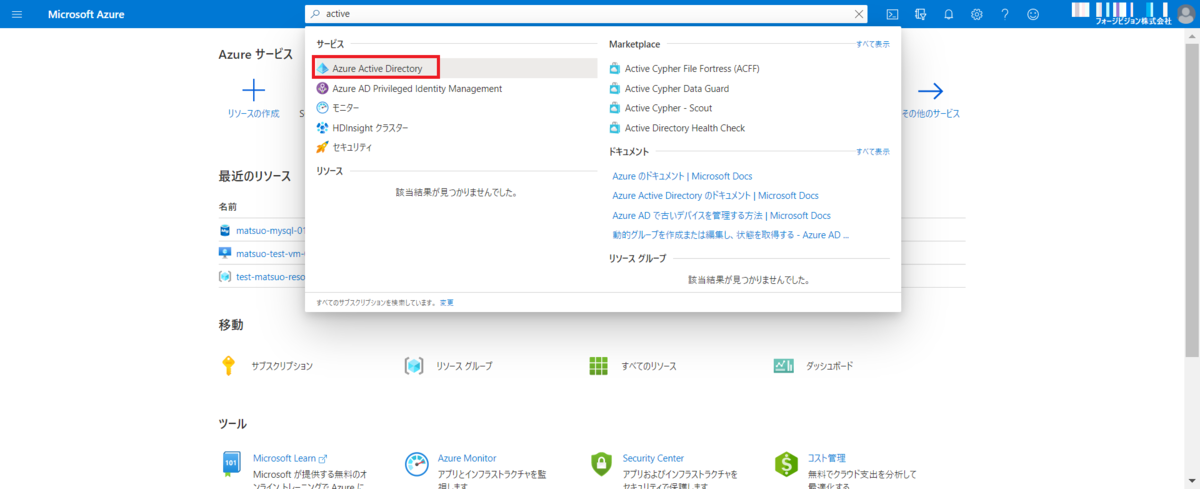The height and width of the screenshot is (489, 1200).
Task: Click the ACFF marketplace bag icon
Action: coord(615,69)
